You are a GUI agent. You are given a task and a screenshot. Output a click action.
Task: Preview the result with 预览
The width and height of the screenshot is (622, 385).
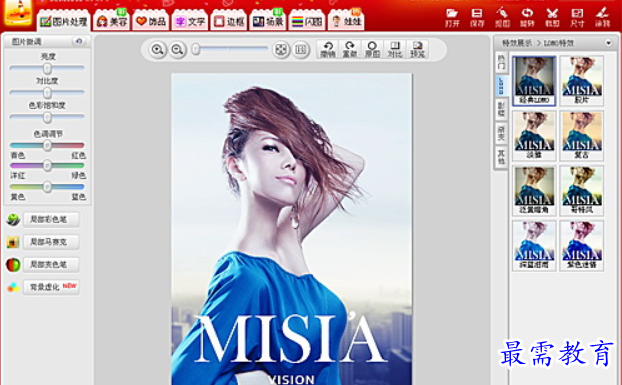click(417, 49)
